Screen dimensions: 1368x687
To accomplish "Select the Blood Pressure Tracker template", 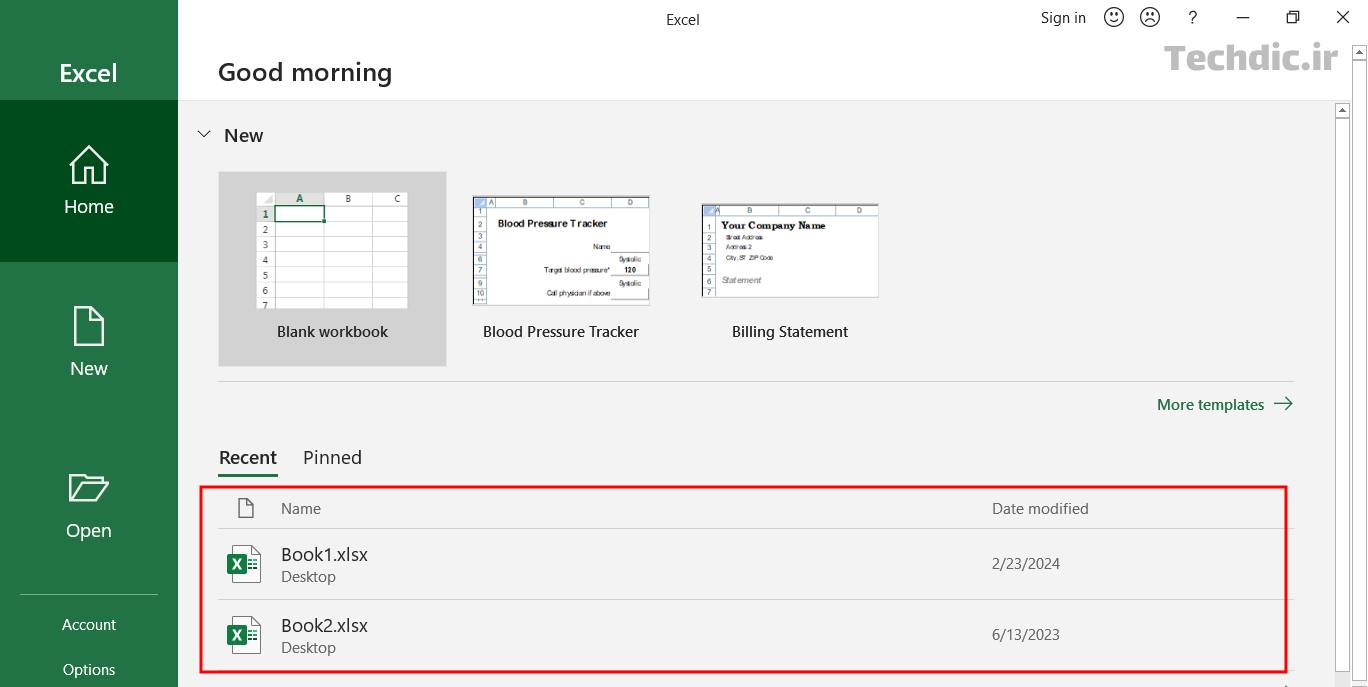I will (x=561, y=268).
